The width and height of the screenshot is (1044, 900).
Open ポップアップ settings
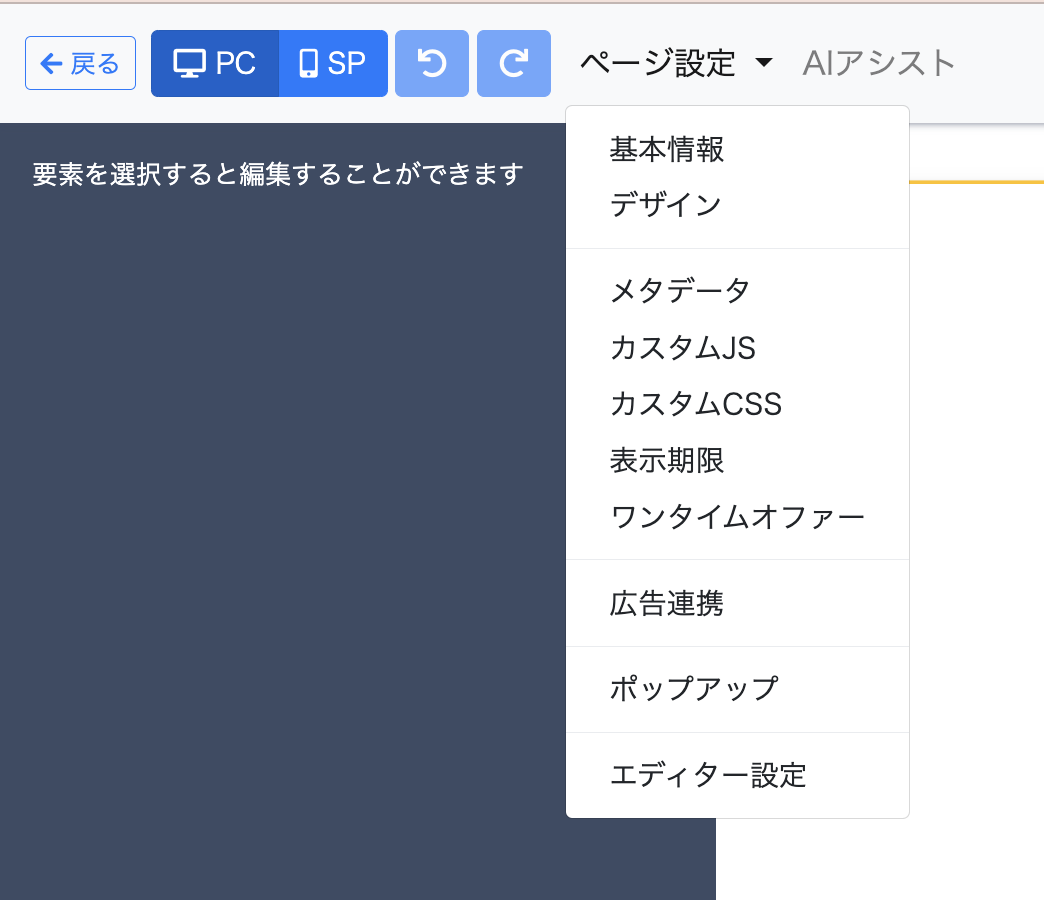(693, 690)
